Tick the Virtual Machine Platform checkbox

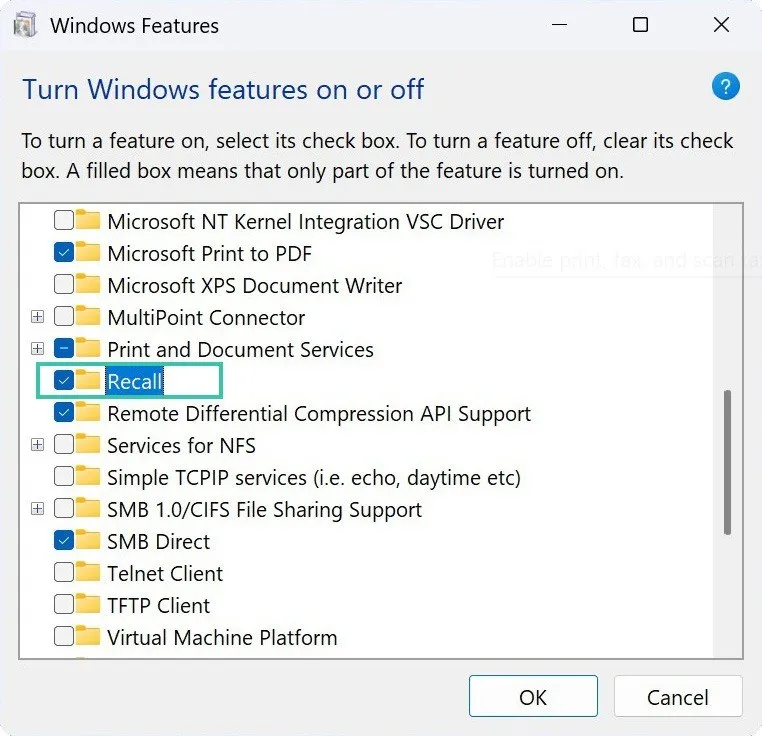pyautogui.click(x=64, y=637)
